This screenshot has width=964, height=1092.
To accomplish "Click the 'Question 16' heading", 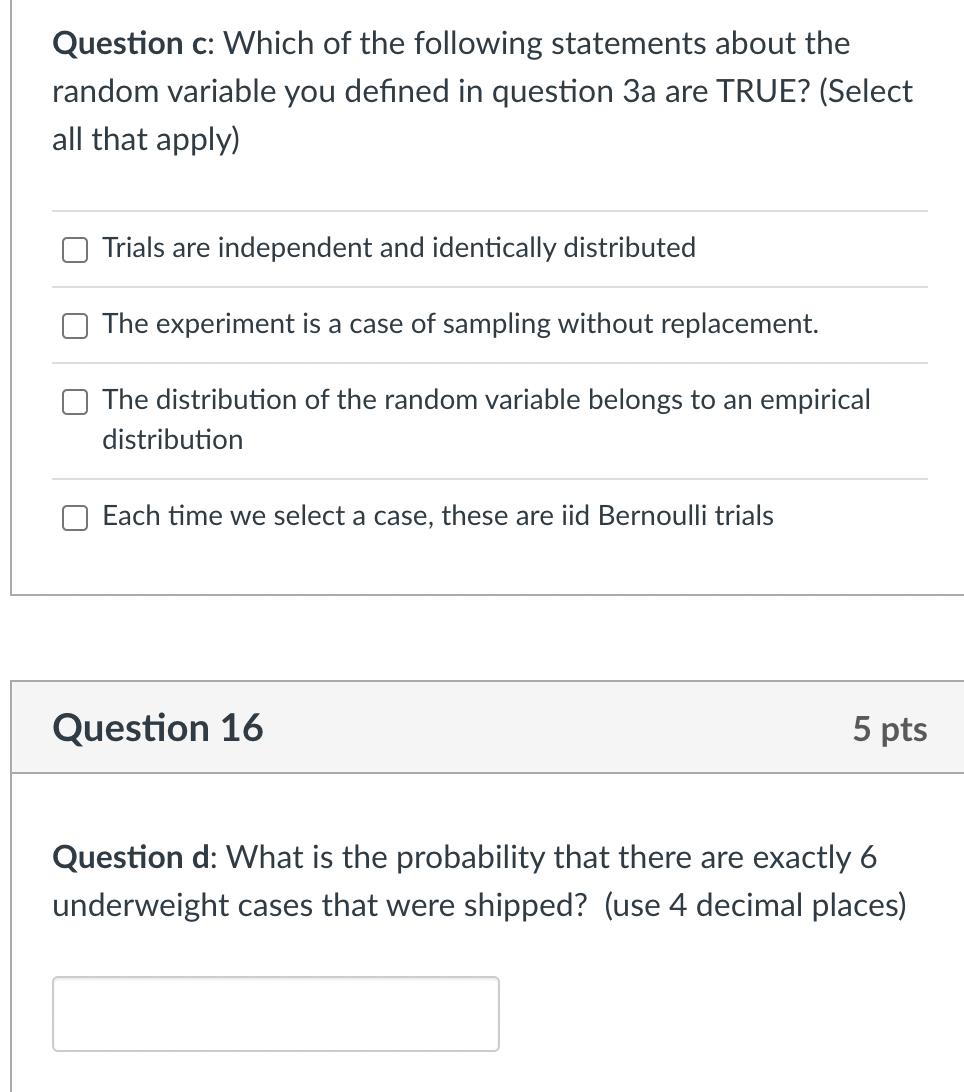I will coord(158,728).
